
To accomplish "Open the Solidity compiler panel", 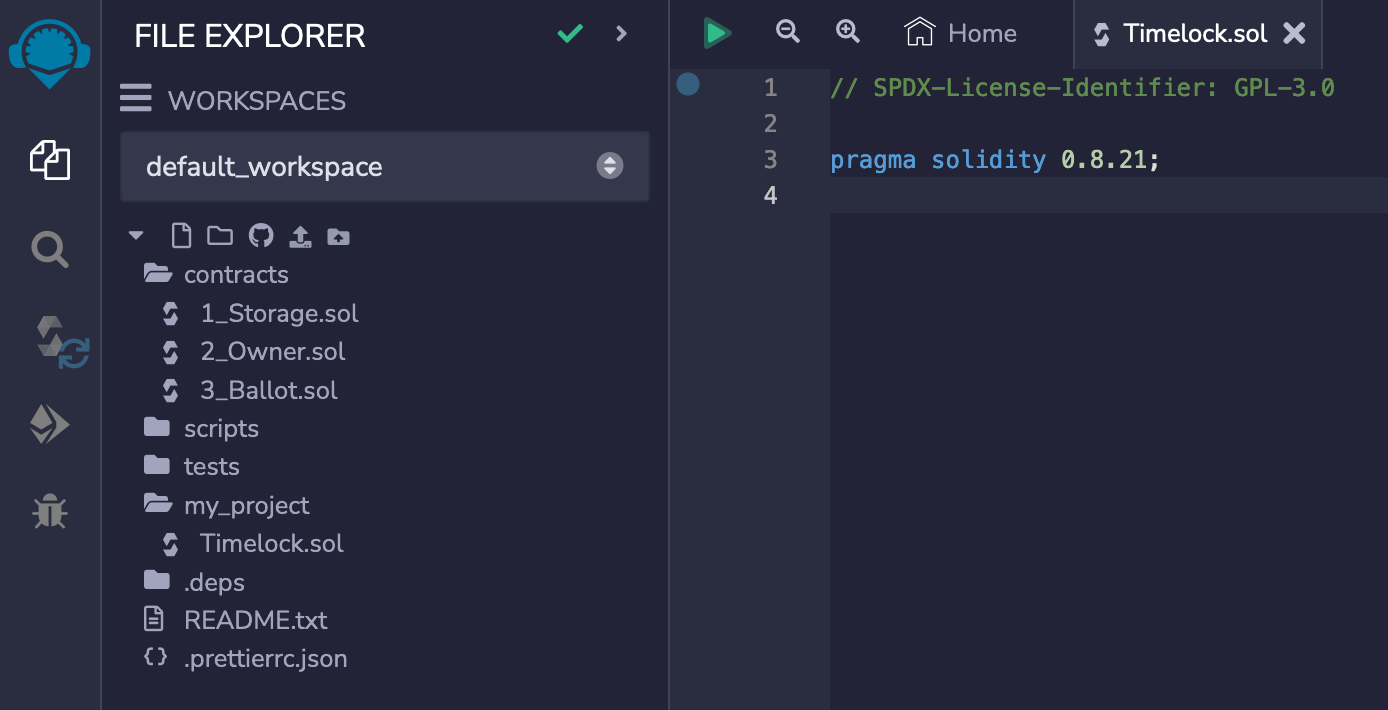I will coord(49,340).
